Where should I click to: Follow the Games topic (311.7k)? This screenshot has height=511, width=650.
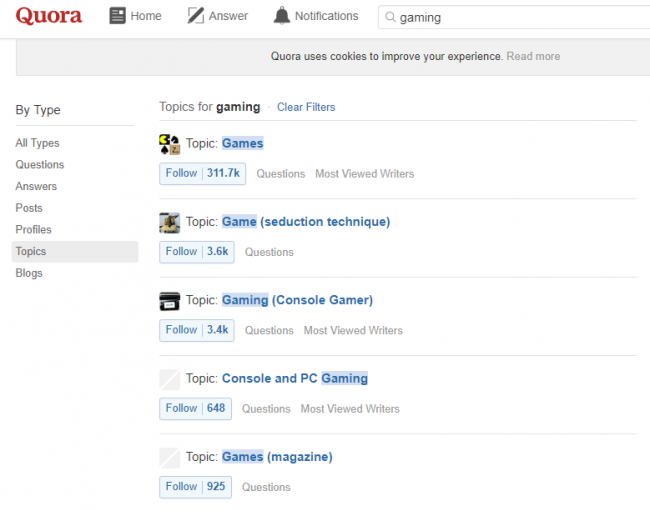[x=202, y=174]
